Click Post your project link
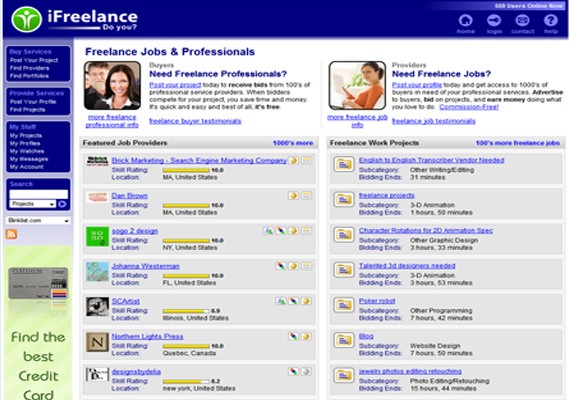The height and width of the screenshot is (400, 570). point(175,85)
